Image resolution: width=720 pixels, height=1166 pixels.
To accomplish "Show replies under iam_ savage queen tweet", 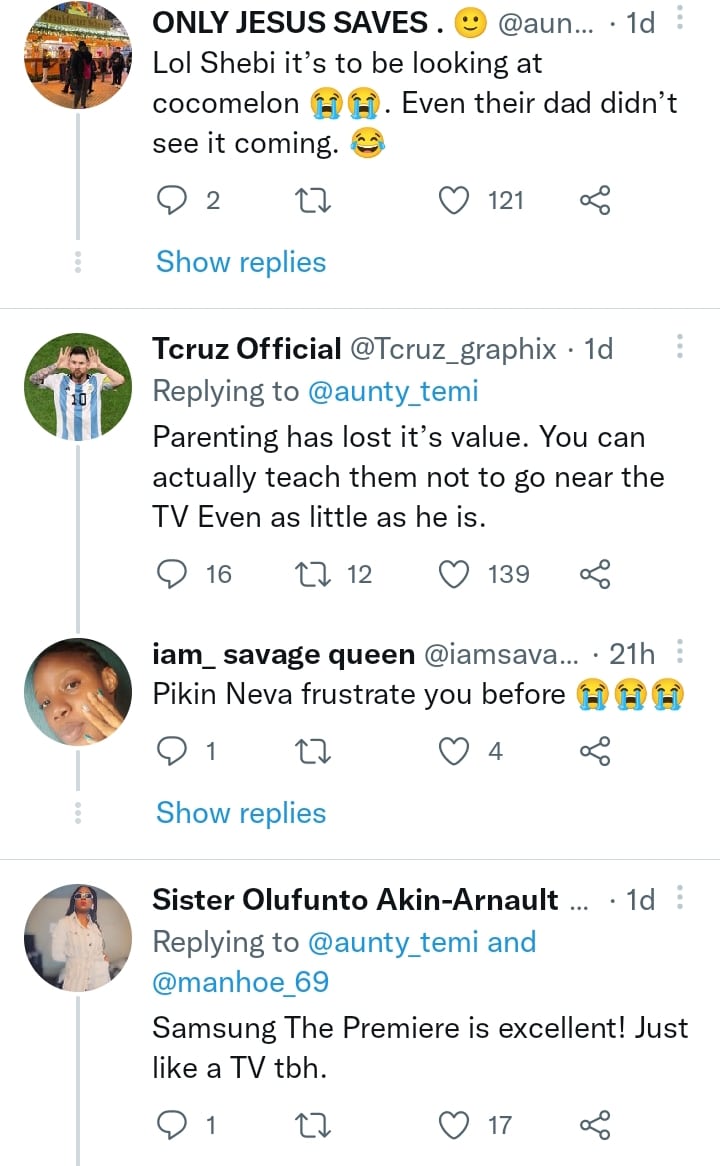I will (241, 813).
